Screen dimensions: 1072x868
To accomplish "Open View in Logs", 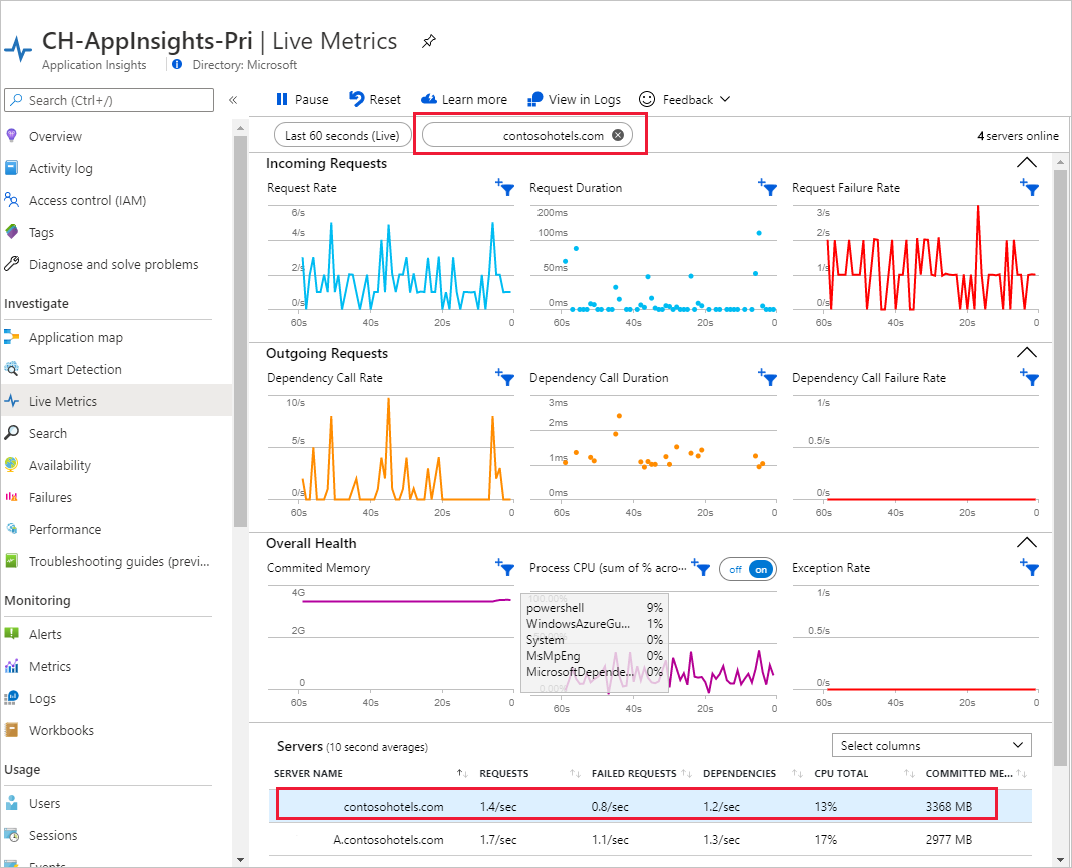I will tap(574, 99).
